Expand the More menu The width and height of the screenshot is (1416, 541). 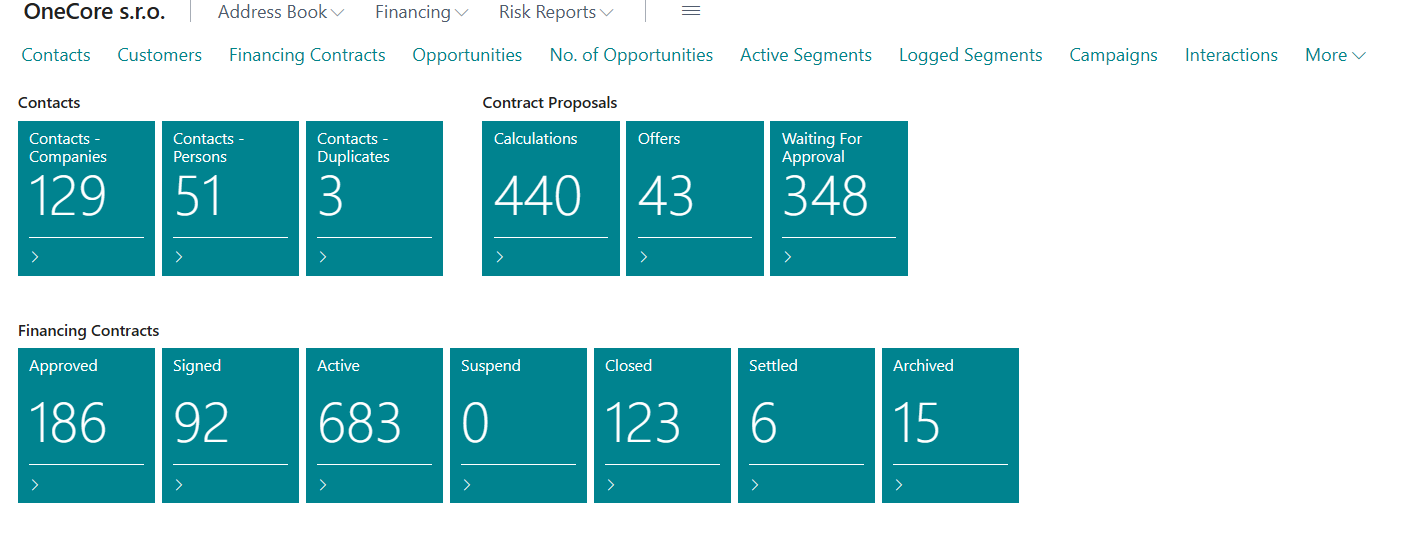click(x=1335, y=56)
